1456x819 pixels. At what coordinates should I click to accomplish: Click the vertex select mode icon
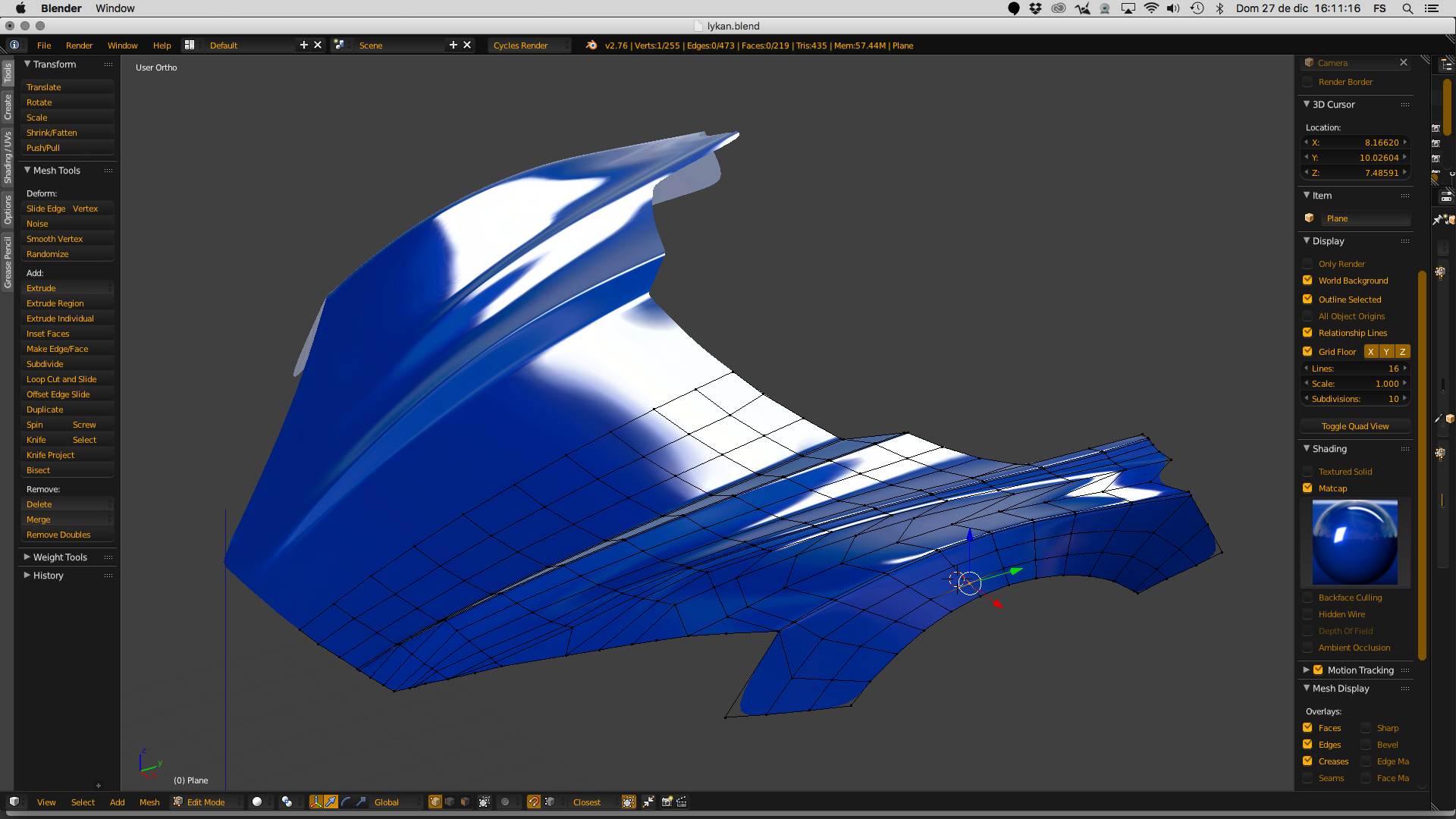(x=435, y=802)
